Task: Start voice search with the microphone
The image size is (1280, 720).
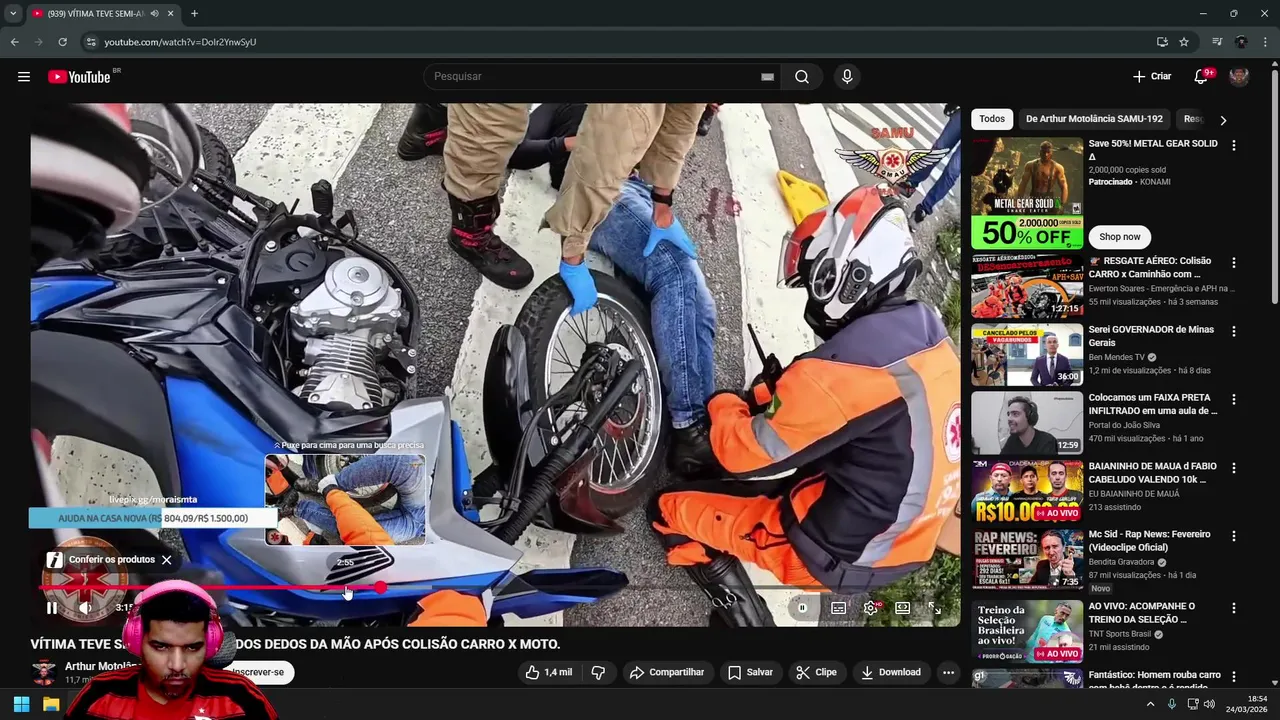Action: pos(847,77)
